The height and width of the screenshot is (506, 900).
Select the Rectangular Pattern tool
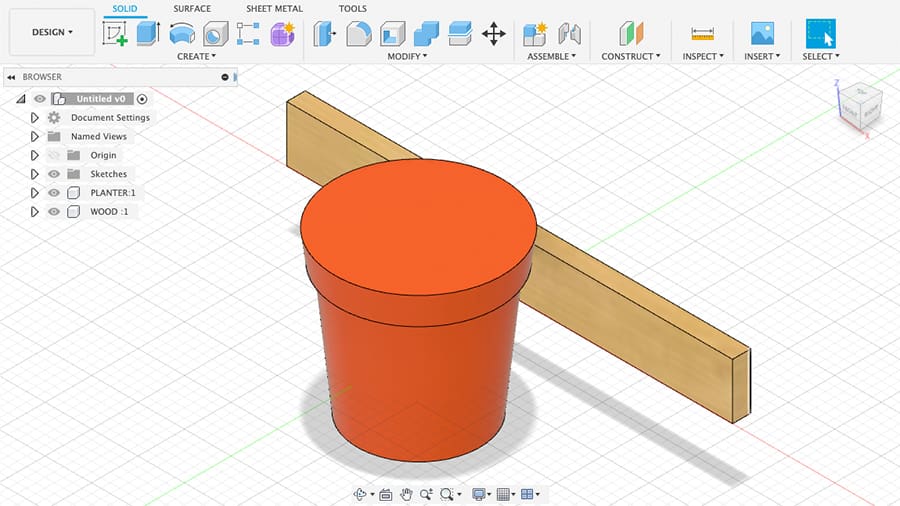tap(248, 33)
